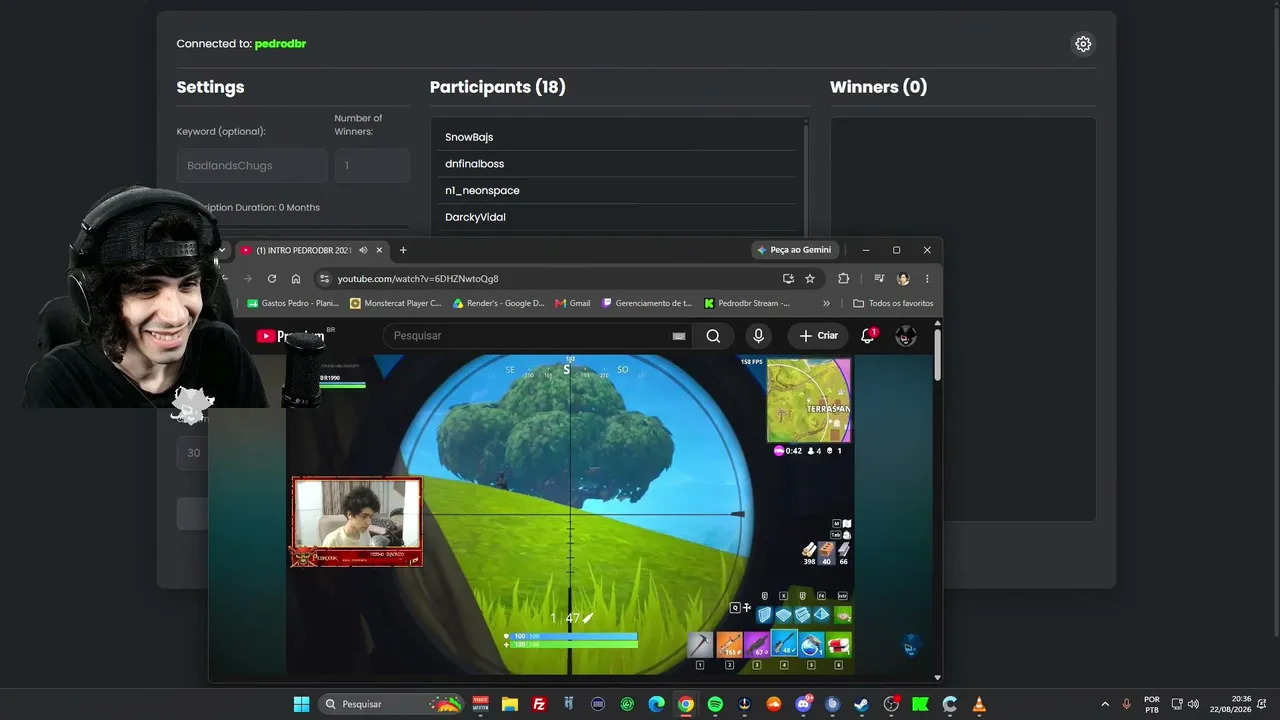The height and width of the screenshot is (720, 1280).
Task: Click the Chrome profile avatar
Action: pyautogui.click(x=903, y=279)
